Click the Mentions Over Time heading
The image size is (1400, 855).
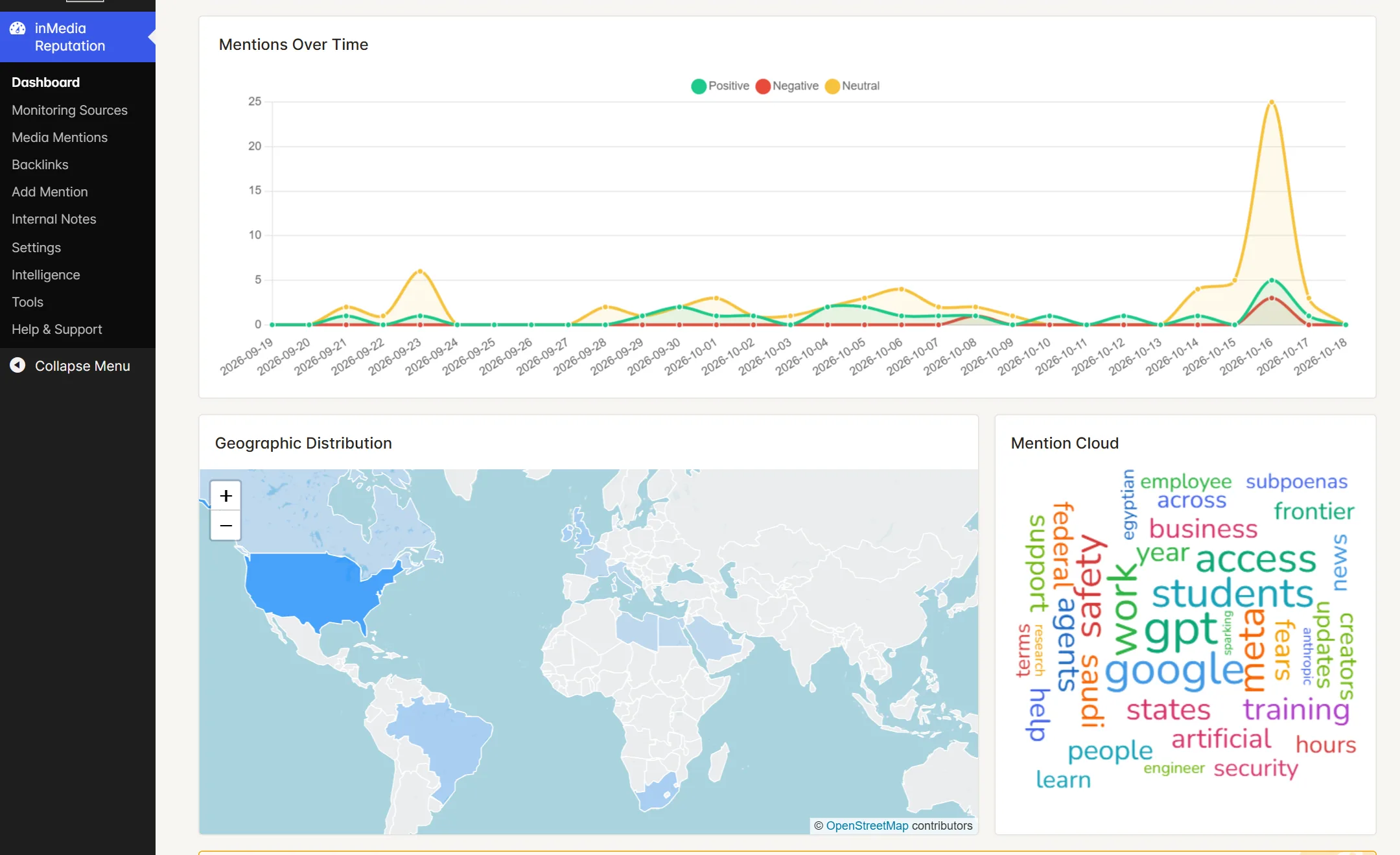[x=294, y=44]
